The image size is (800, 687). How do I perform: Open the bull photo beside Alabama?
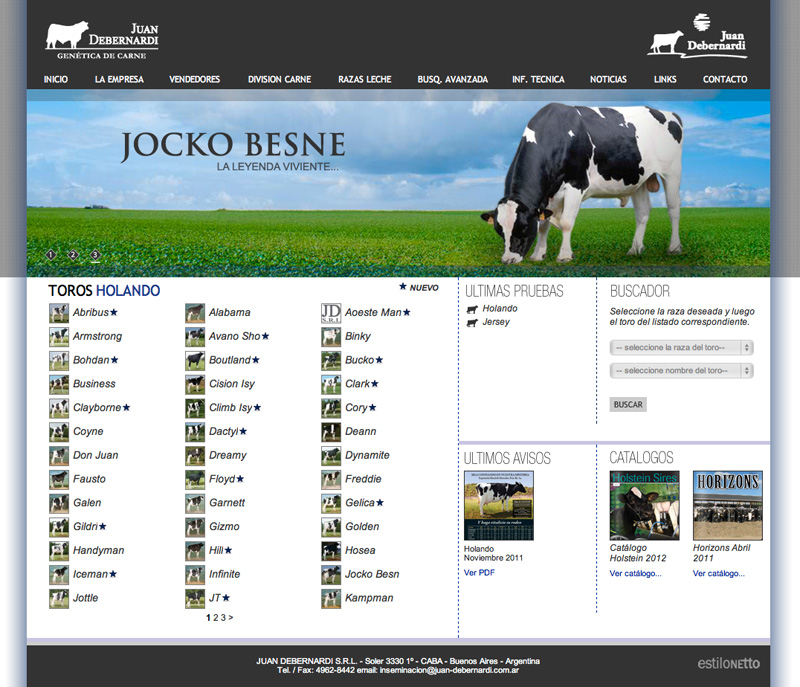tap(195, 313)
